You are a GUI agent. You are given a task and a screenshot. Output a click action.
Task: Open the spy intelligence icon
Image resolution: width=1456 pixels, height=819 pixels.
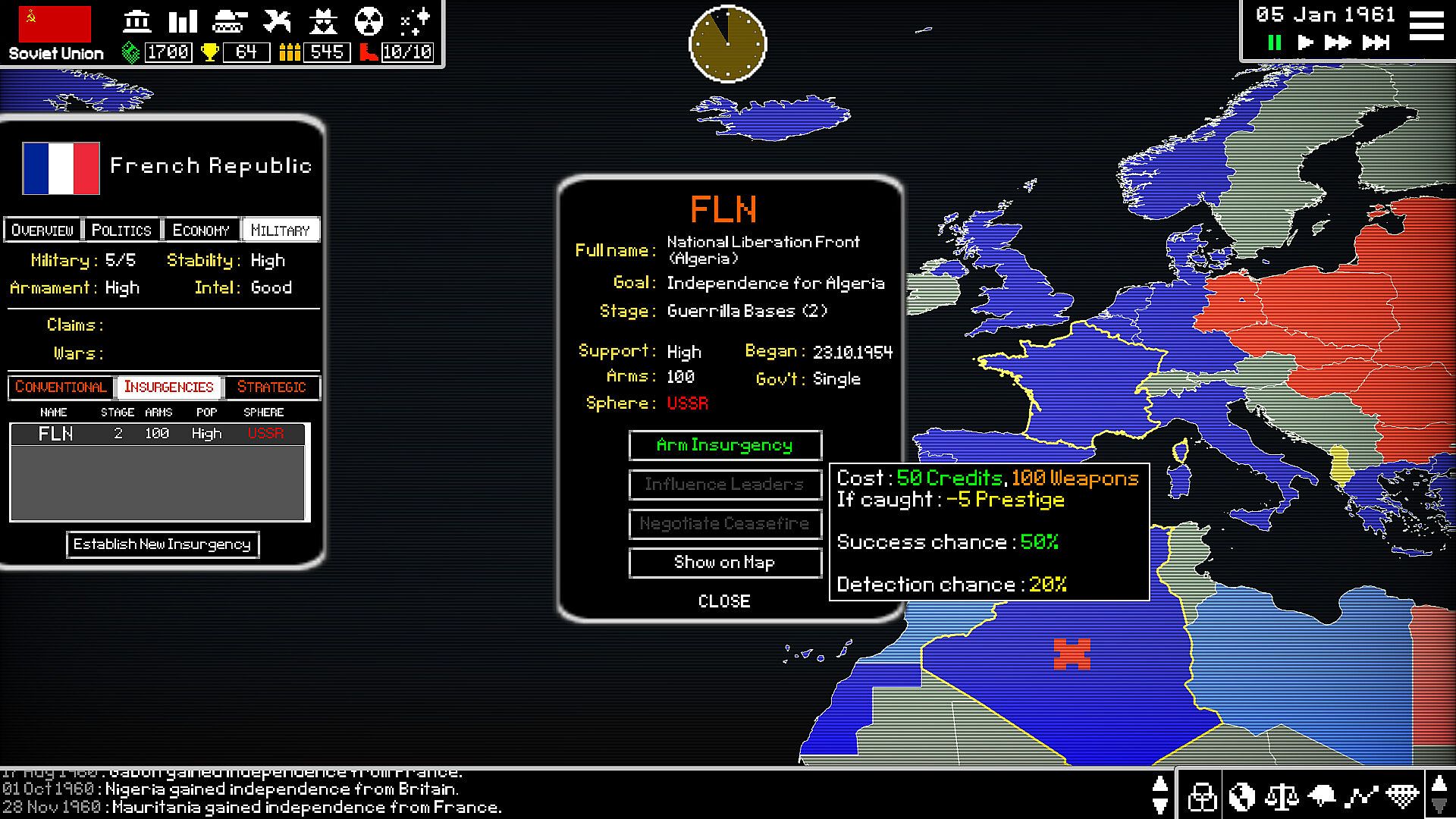click(323, 21)
